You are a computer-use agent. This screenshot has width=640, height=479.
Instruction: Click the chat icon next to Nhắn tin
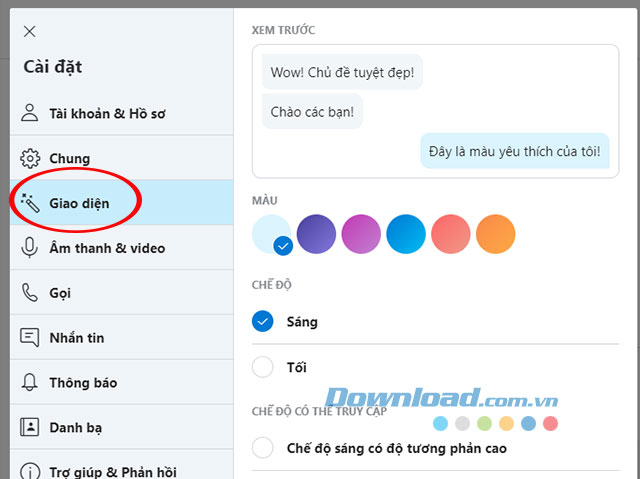point(30,337)
